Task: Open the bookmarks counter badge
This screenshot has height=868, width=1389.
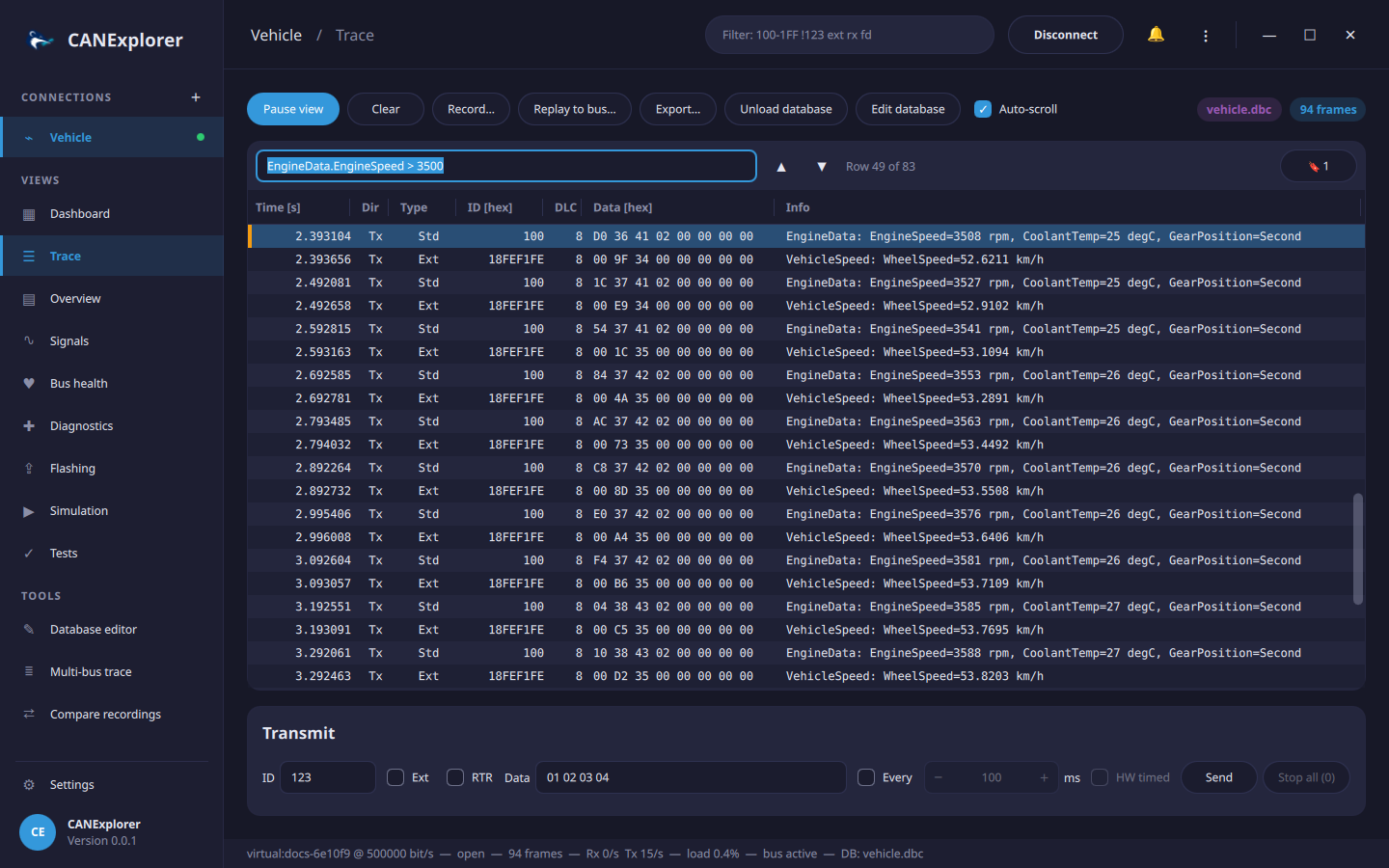Action: click(x=1318, y=166)
